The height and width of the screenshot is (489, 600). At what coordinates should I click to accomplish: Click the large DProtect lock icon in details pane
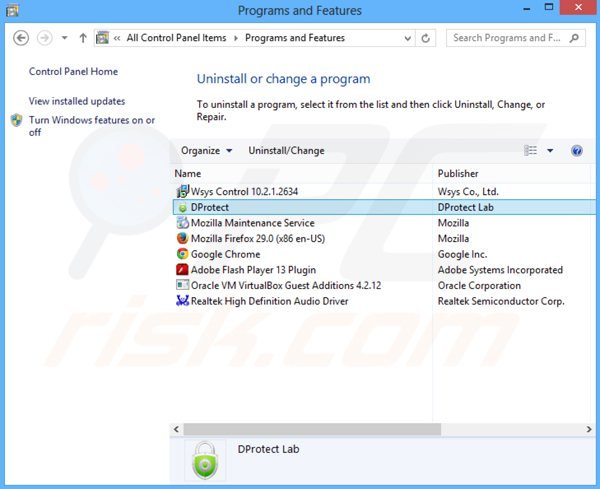click(205, 460)
